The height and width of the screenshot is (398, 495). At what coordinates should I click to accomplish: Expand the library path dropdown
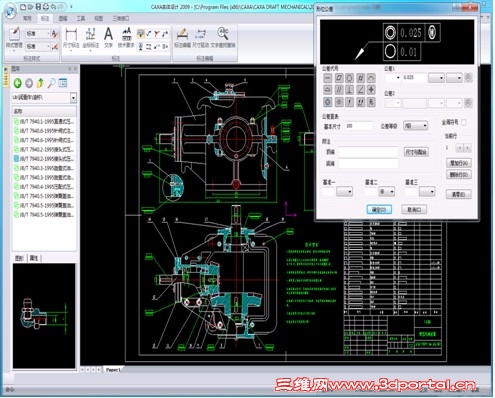point(73,98)
